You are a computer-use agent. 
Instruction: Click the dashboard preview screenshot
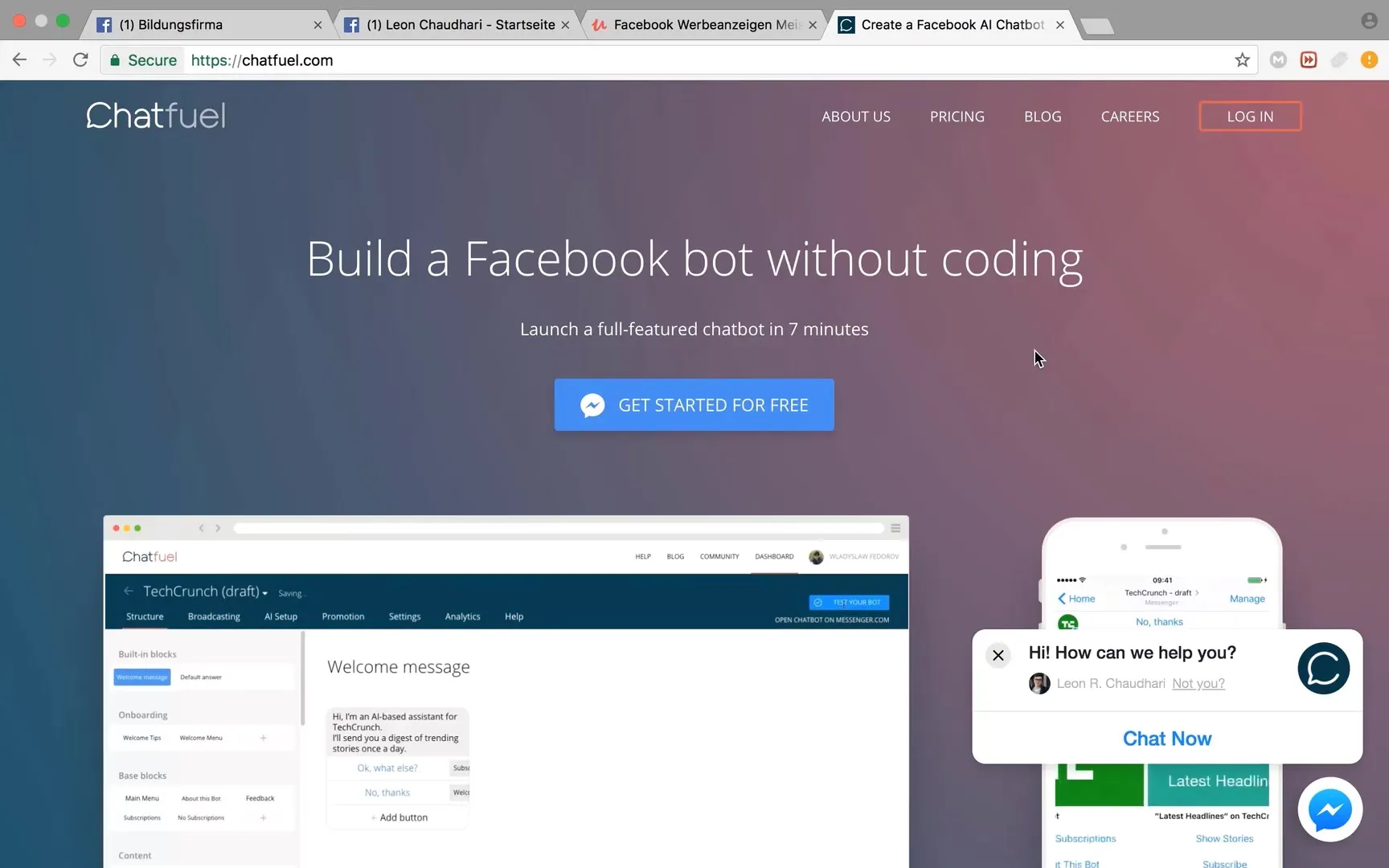click(x=506, y=691)
